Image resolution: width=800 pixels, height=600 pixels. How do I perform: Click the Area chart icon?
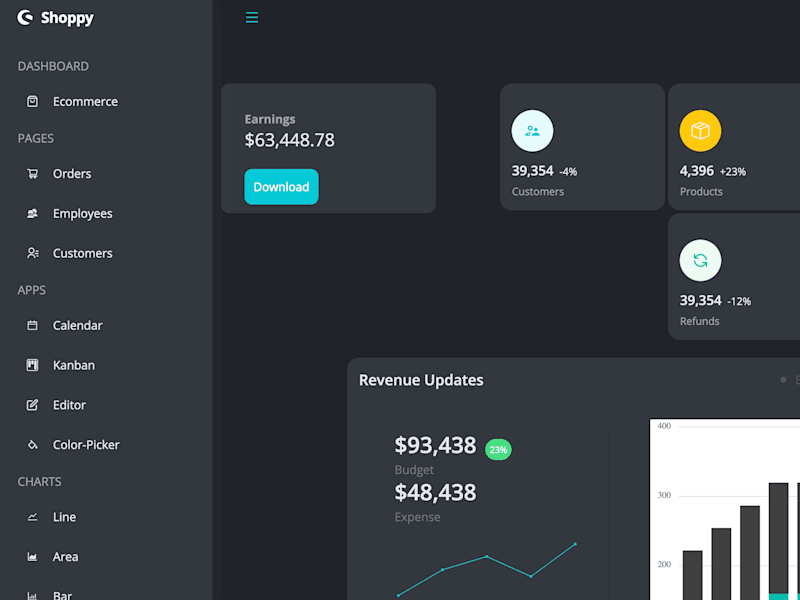click(32, 557)
